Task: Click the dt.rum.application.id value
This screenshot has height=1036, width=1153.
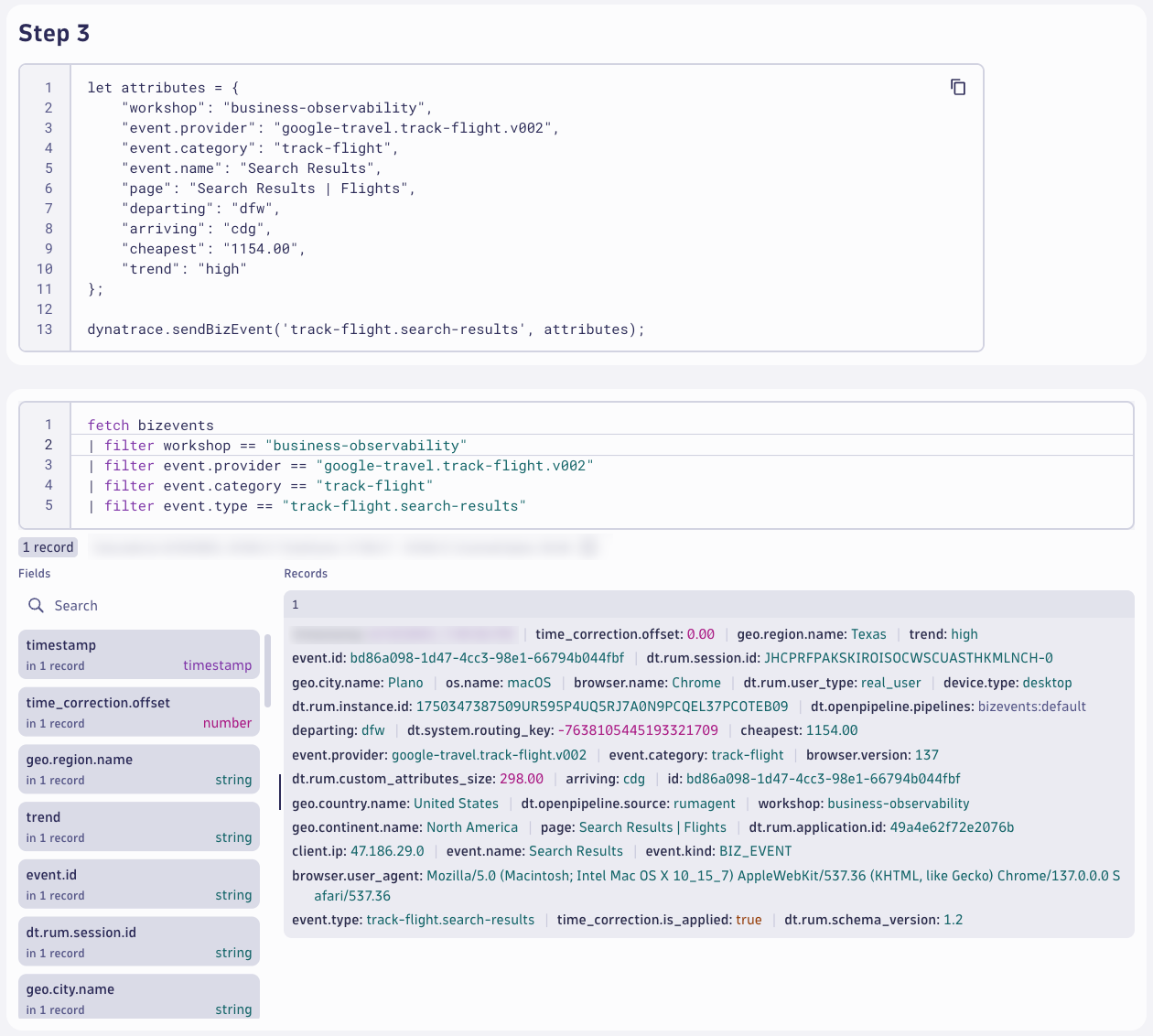Action: 952,827
